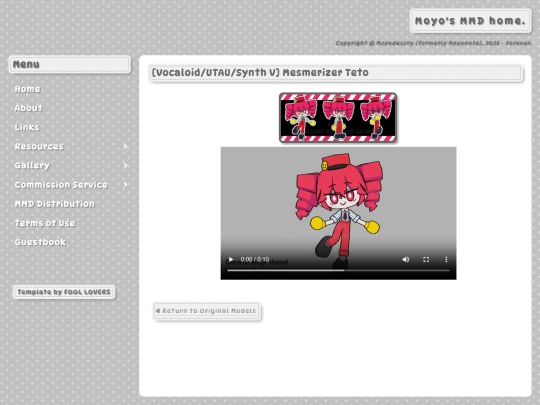Click the Teto video frame
540x405 pixels.
pos(339,213)
